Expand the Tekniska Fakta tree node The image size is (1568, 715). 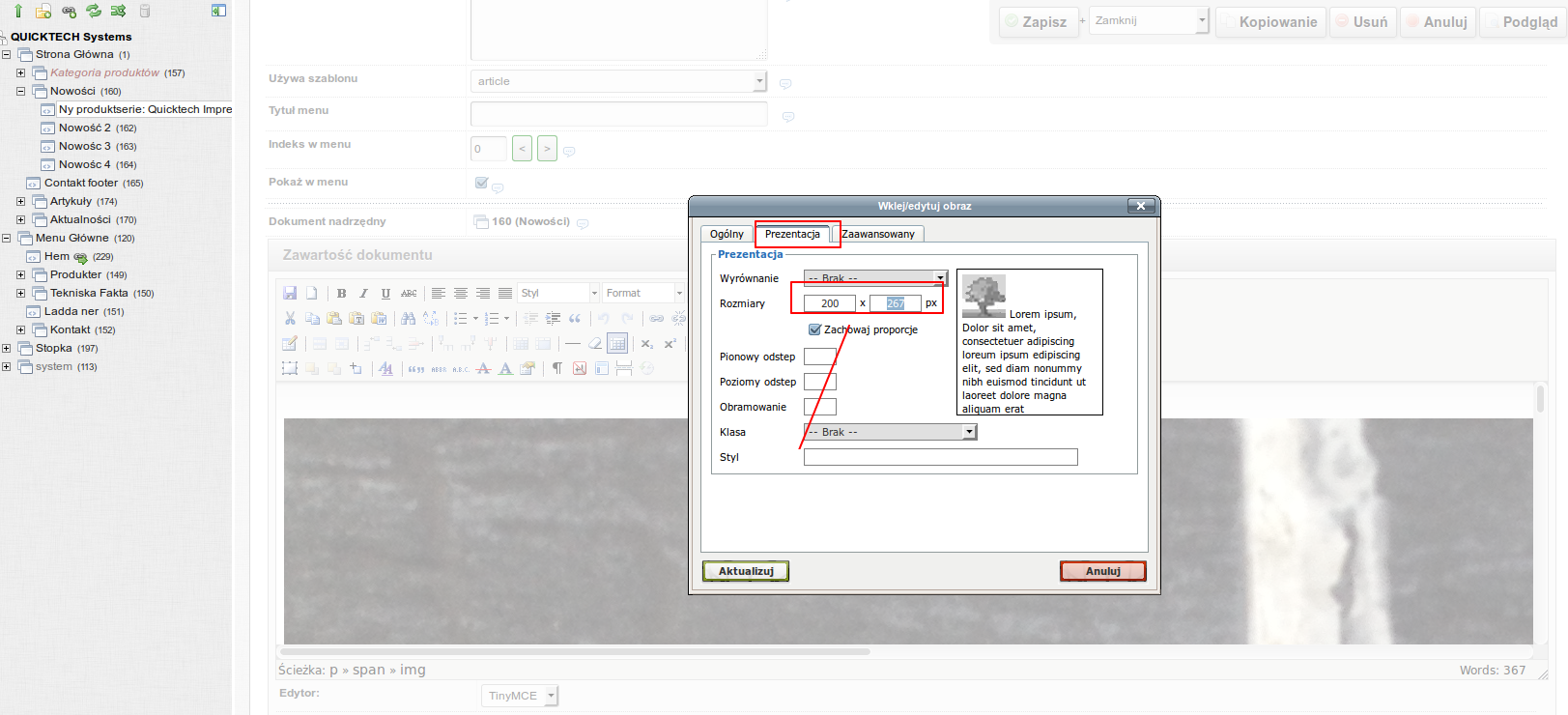point(20,293)
